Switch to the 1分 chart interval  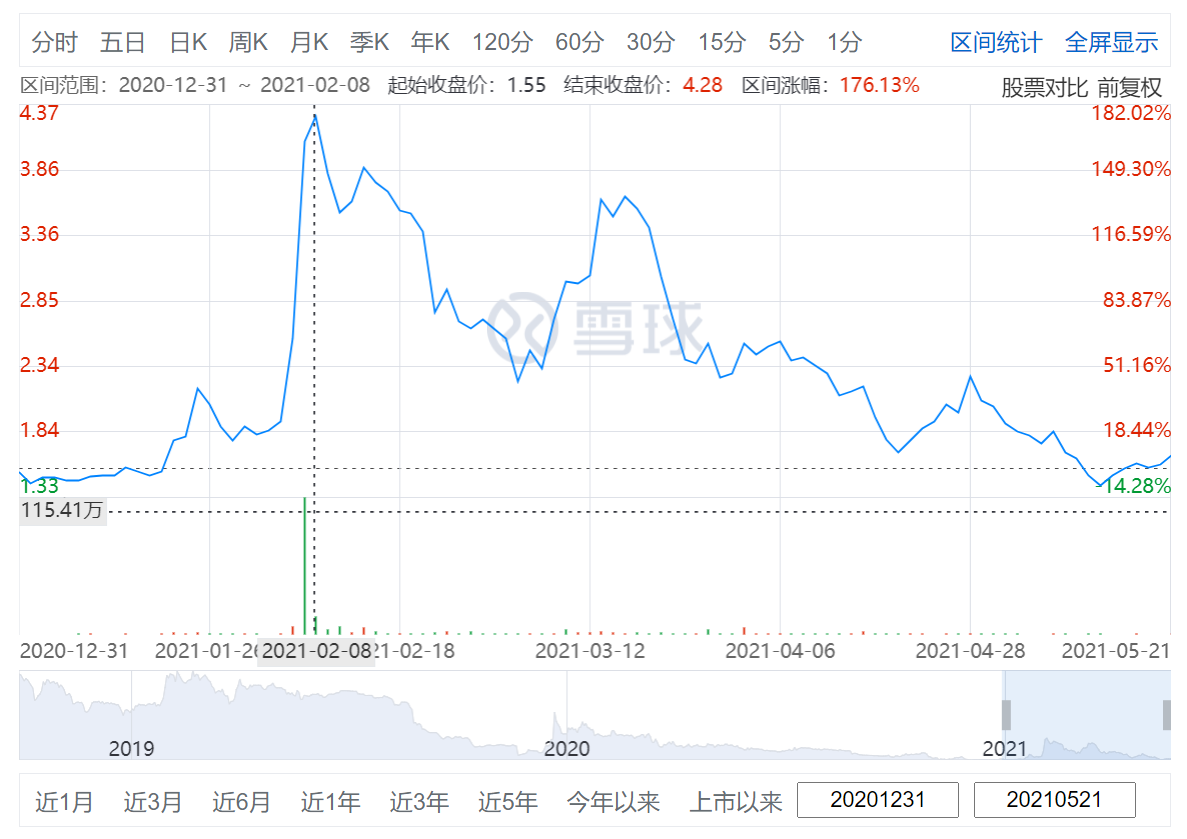point(844,42)
